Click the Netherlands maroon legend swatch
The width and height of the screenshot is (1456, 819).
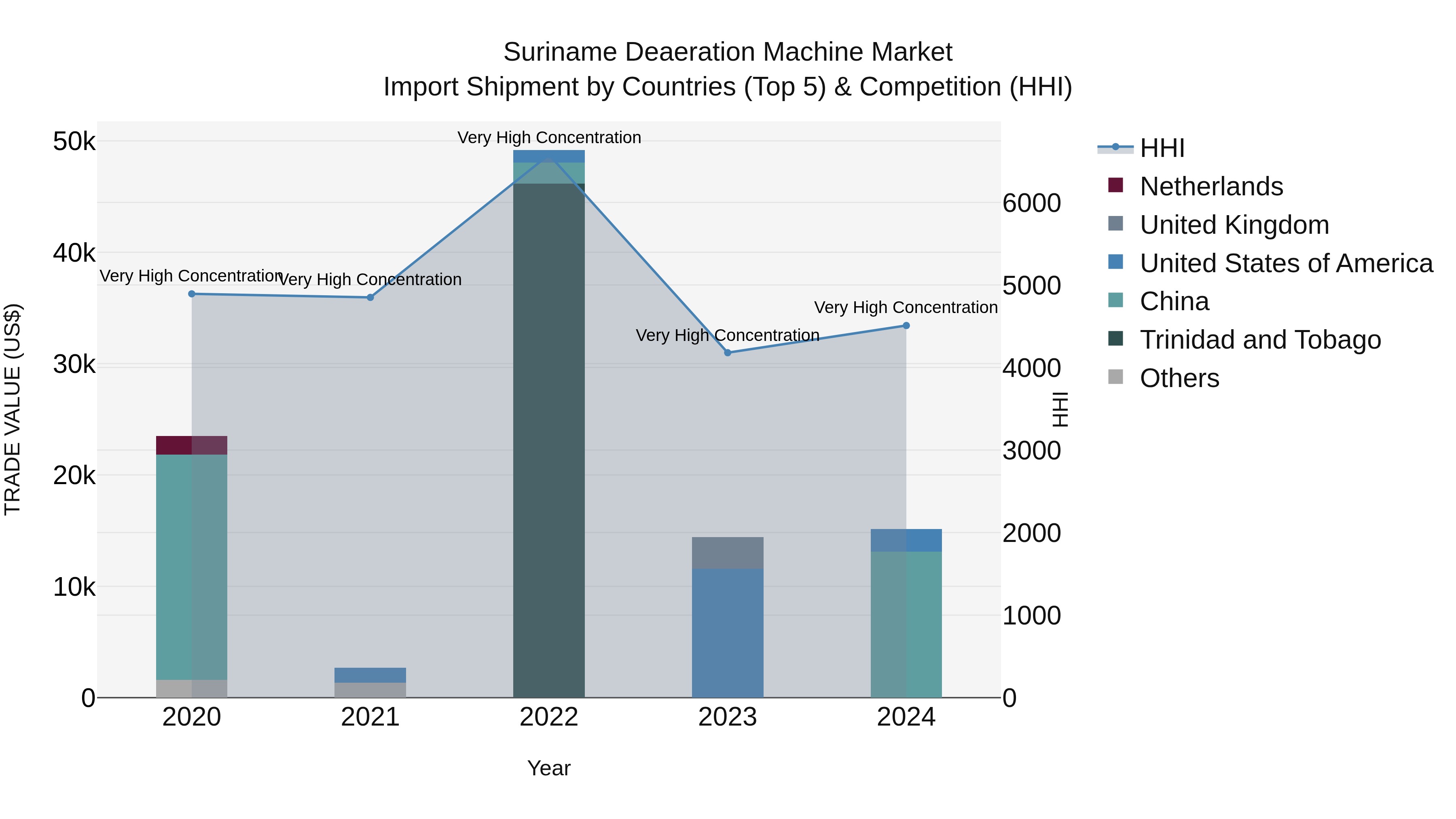pyautogui.click(x=1116, y=185)
